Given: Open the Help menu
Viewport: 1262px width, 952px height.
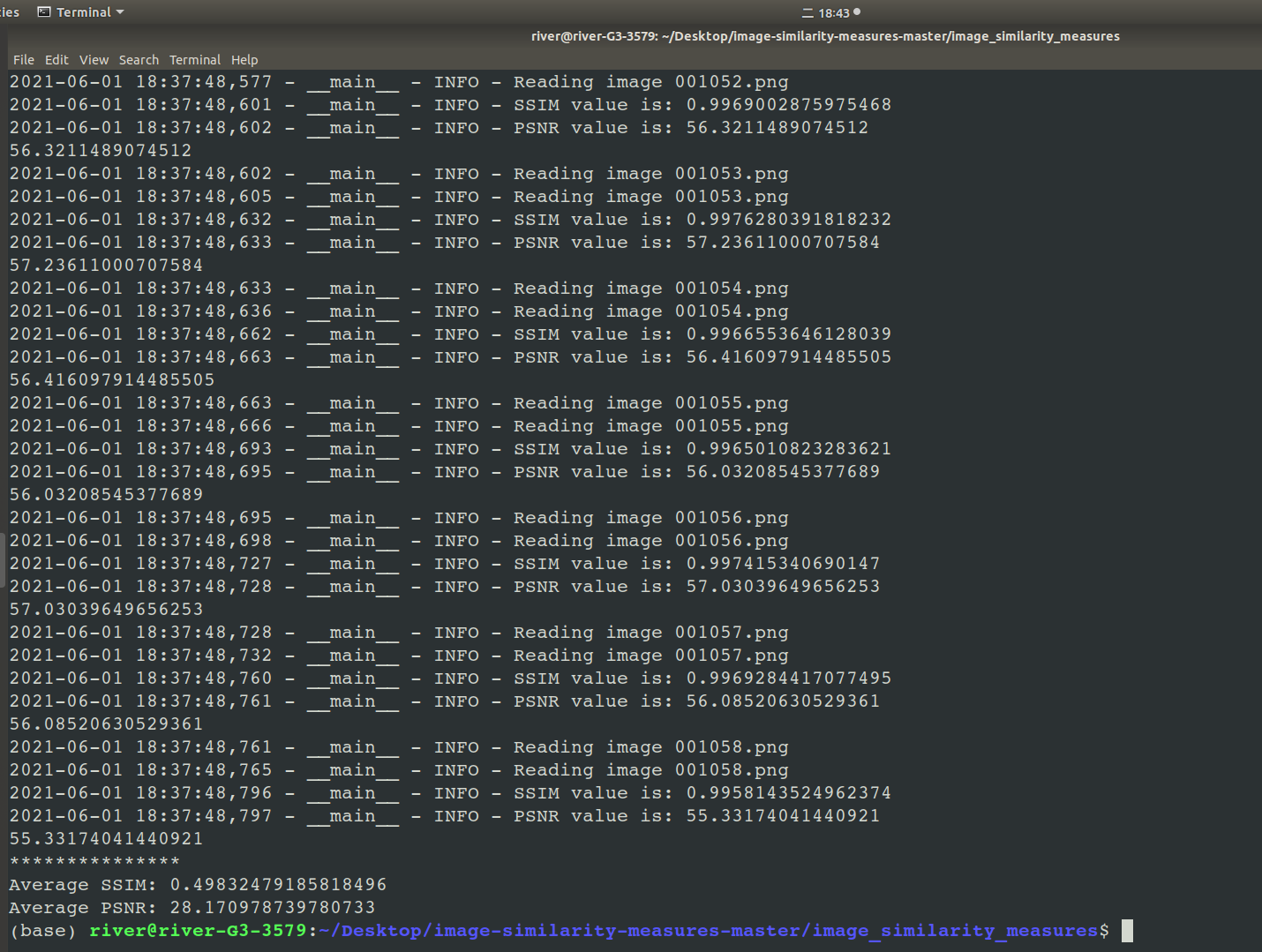Looking at the screenshot, I should click(244, 60).
